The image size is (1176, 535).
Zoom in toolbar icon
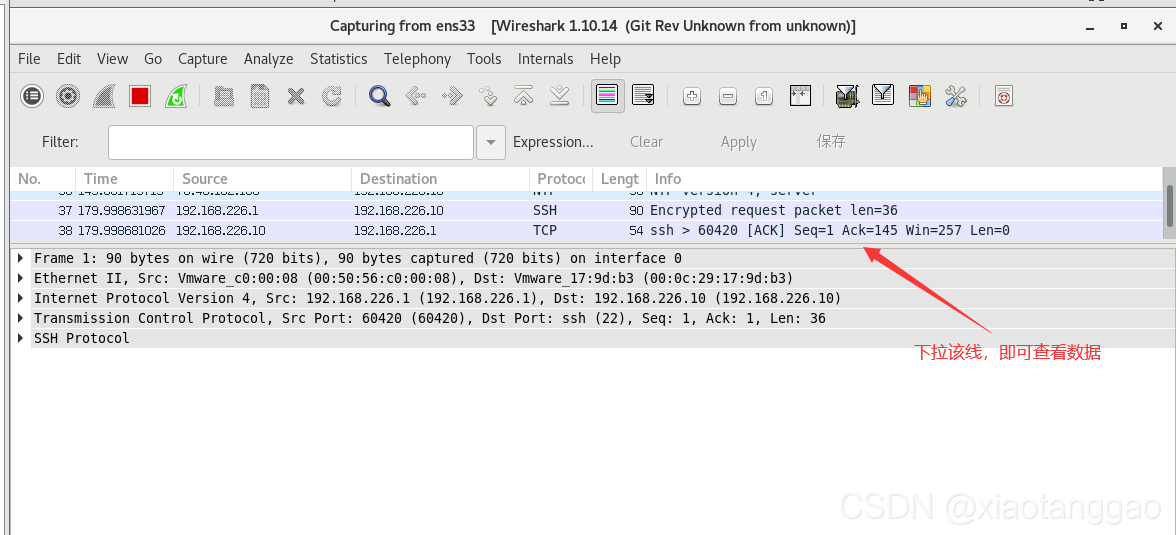pyautogui.click(x=692, y=96)
